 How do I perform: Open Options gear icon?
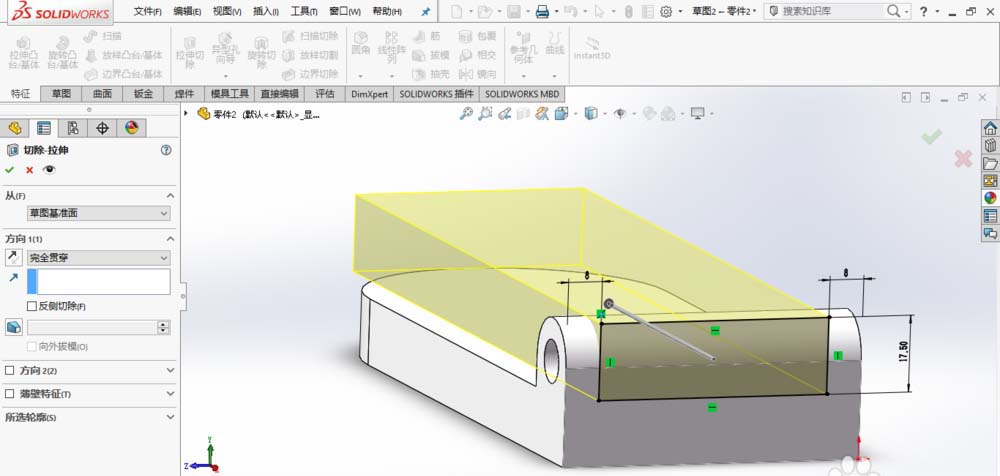tap(666, 11)
